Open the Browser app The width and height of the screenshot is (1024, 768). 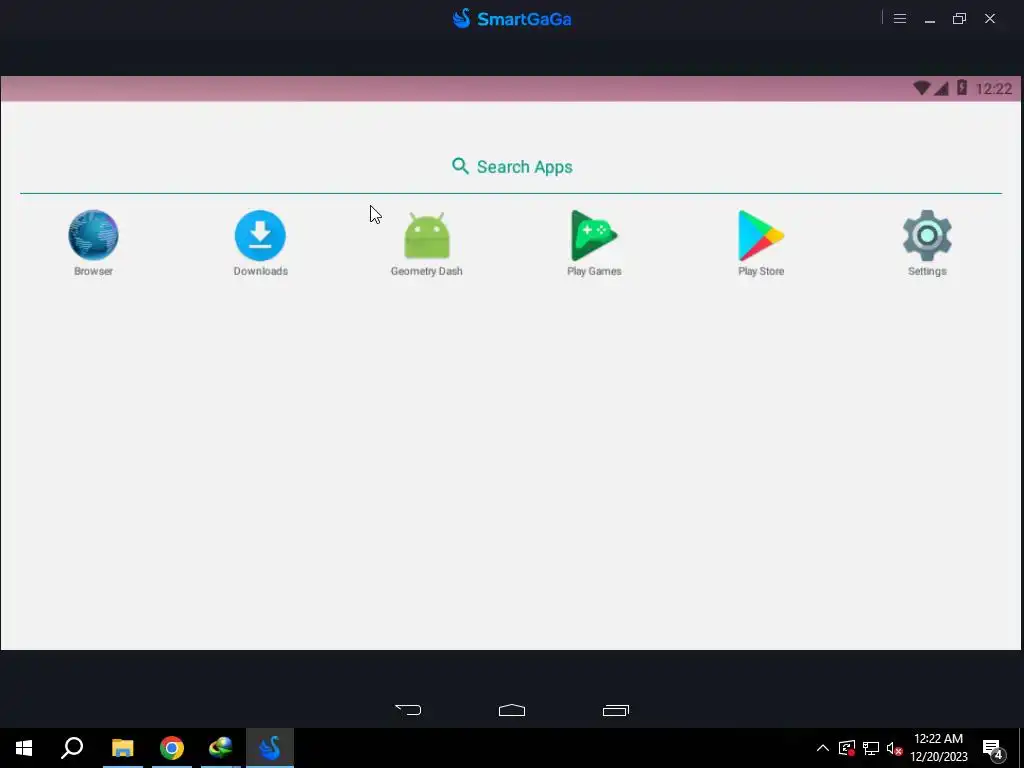(x=93, y=242)
